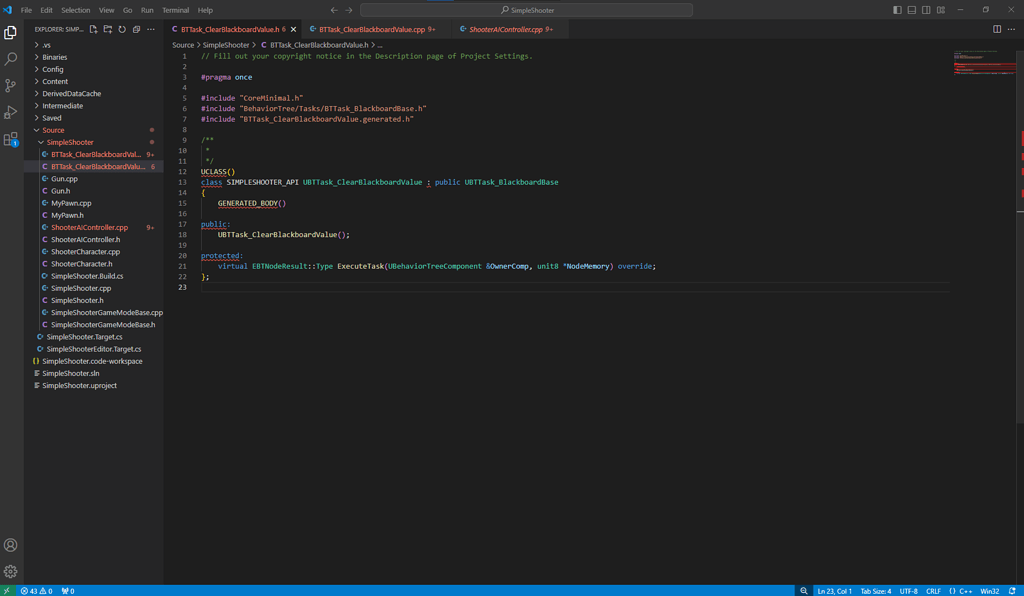The height and width of the screenshot is (596, 1024).
Task: Toggle the bottom panel visibility
Action: (911, 10)
